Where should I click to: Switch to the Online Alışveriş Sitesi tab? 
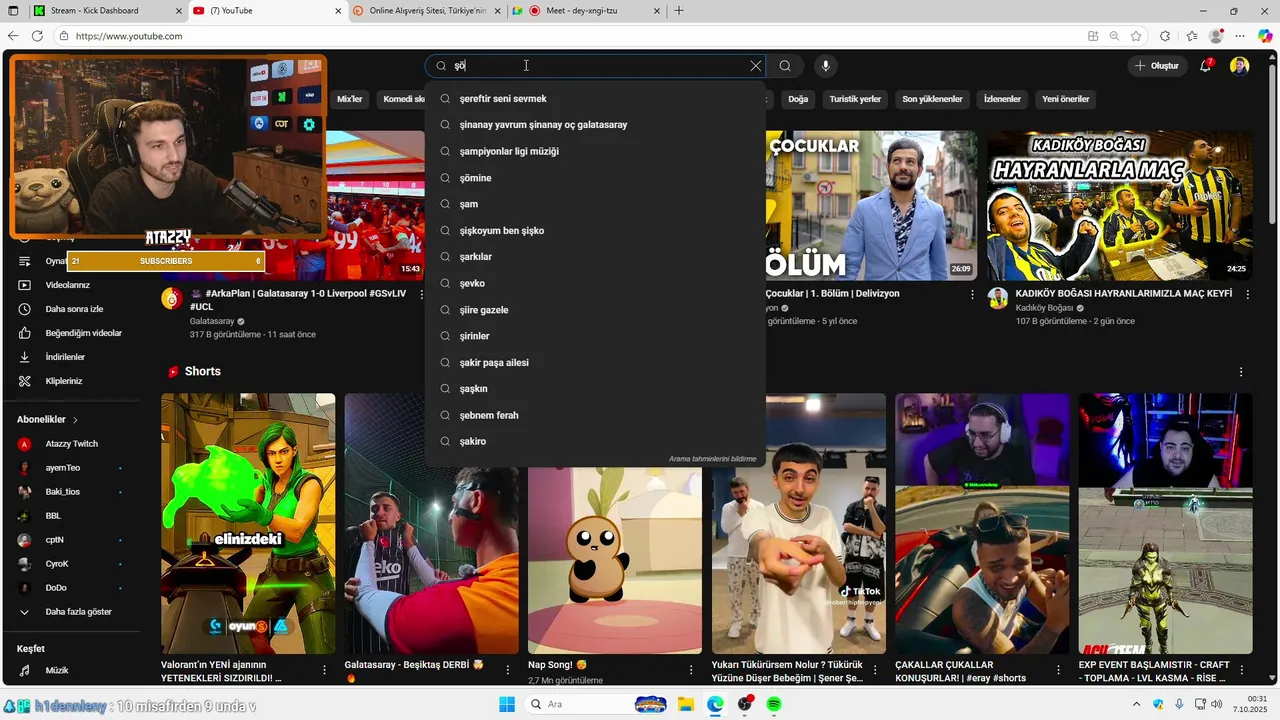pyautogui.click(x=426, y=11)
